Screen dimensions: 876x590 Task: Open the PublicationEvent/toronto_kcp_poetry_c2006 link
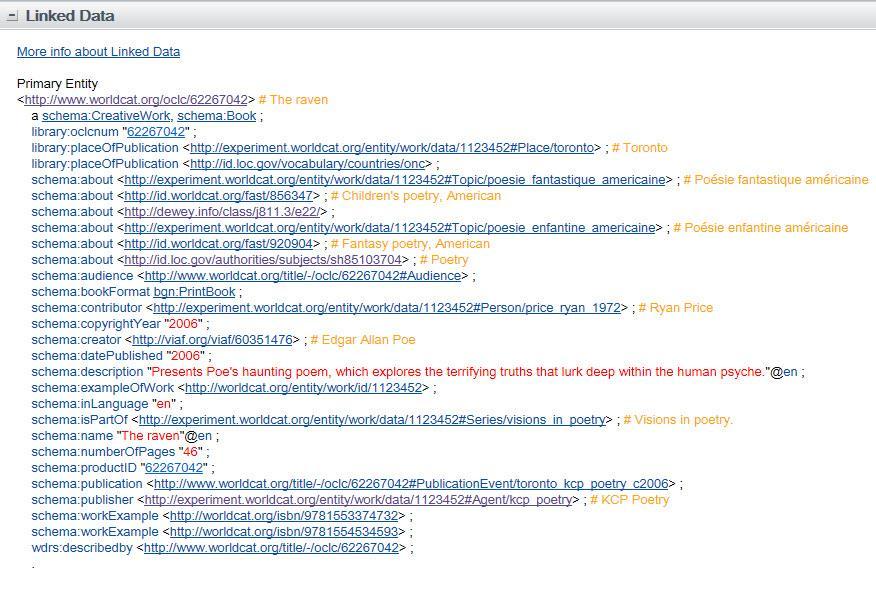[411, 484]
